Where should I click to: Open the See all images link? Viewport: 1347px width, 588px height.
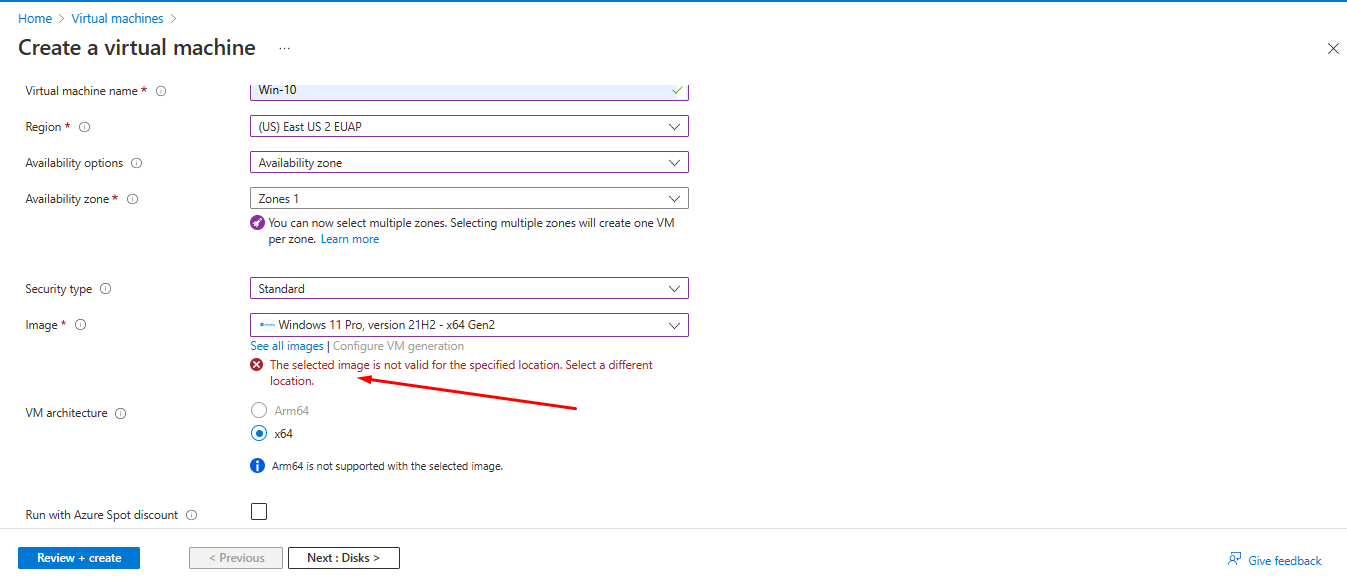[x=287, y=346]
